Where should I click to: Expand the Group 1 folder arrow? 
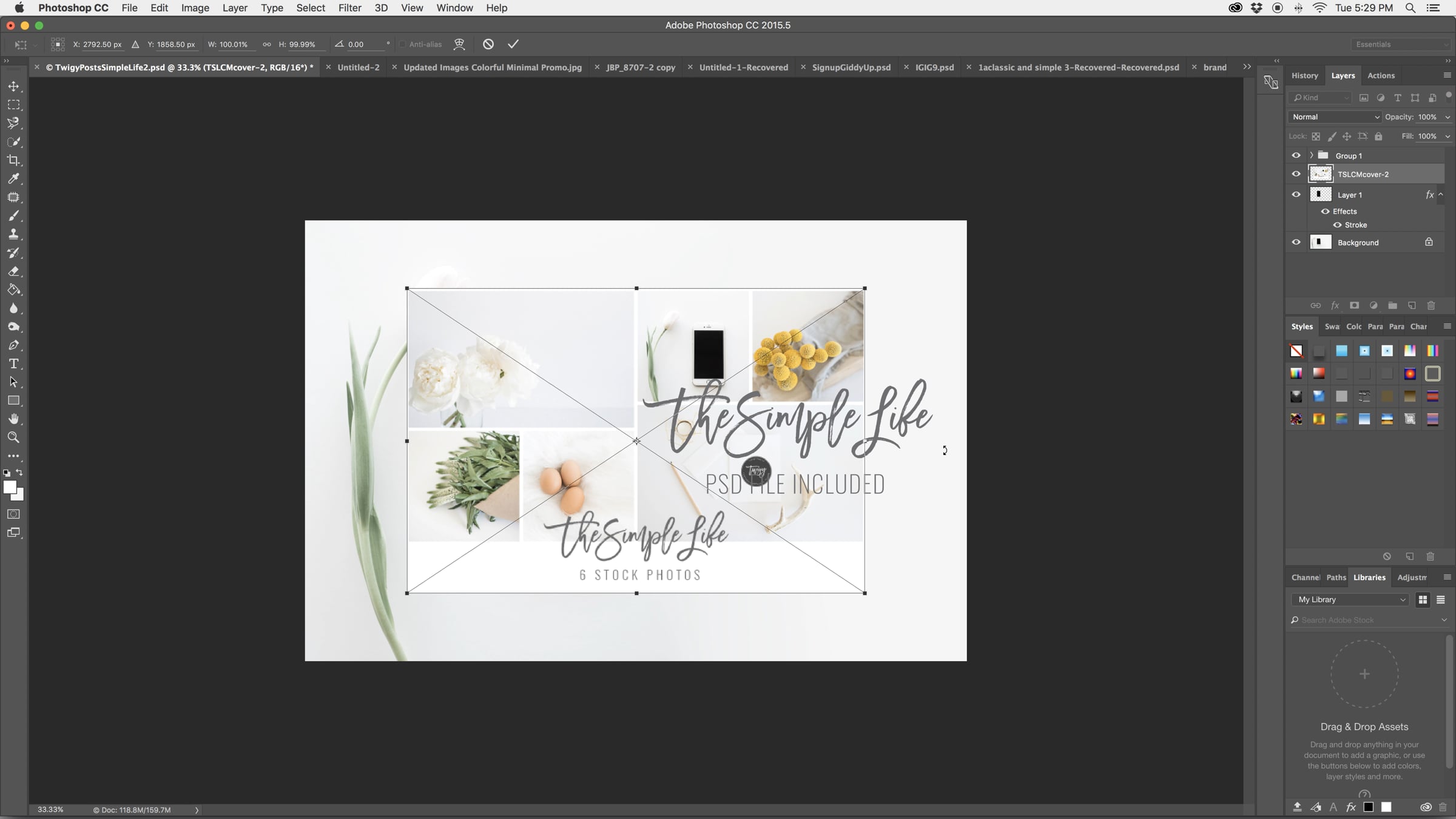pos(1312,155)
